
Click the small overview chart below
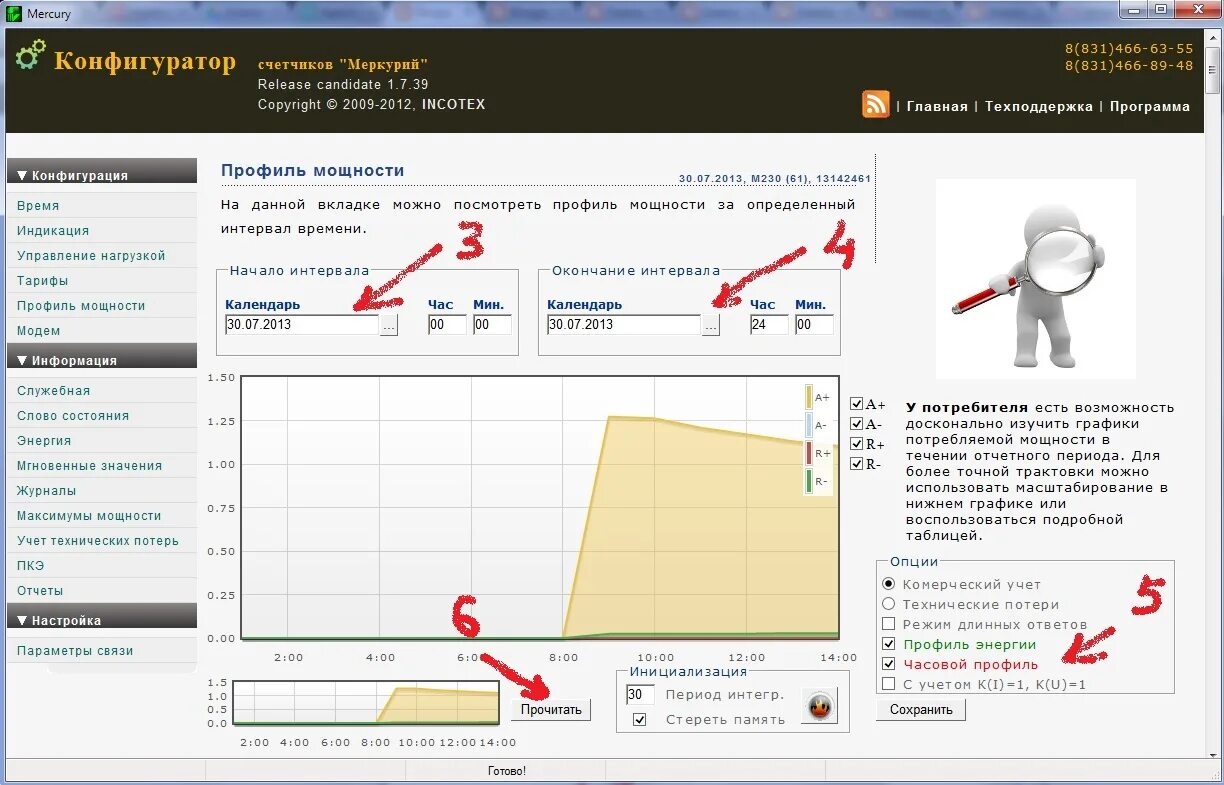point(366,702)
